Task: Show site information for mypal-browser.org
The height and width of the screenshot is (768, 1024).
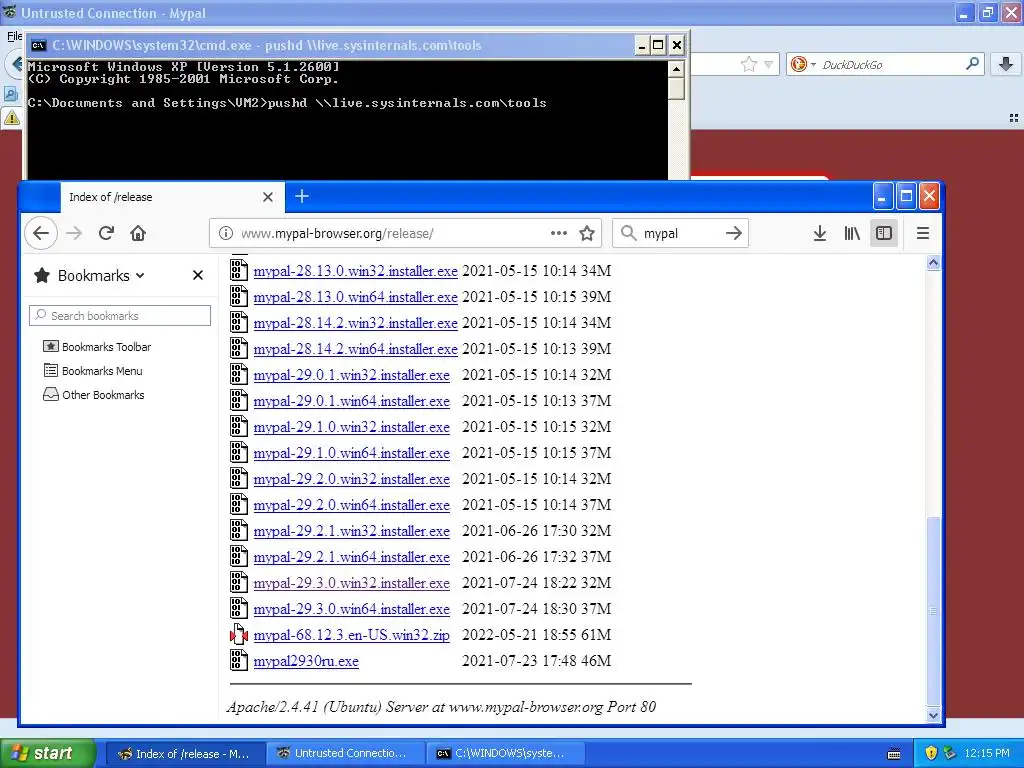Action: 226,233
